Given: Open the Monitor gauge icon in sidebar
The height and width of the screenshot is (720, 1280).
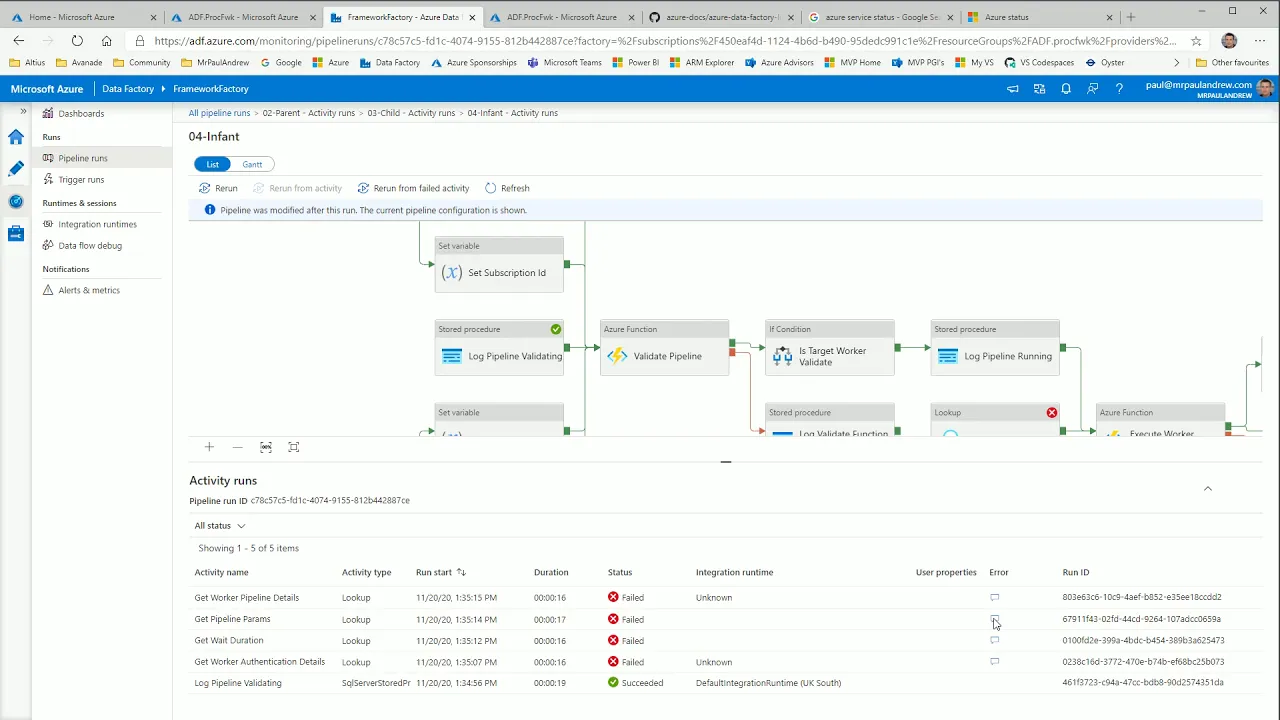Looking at the screenshot, I should [15, 201].
